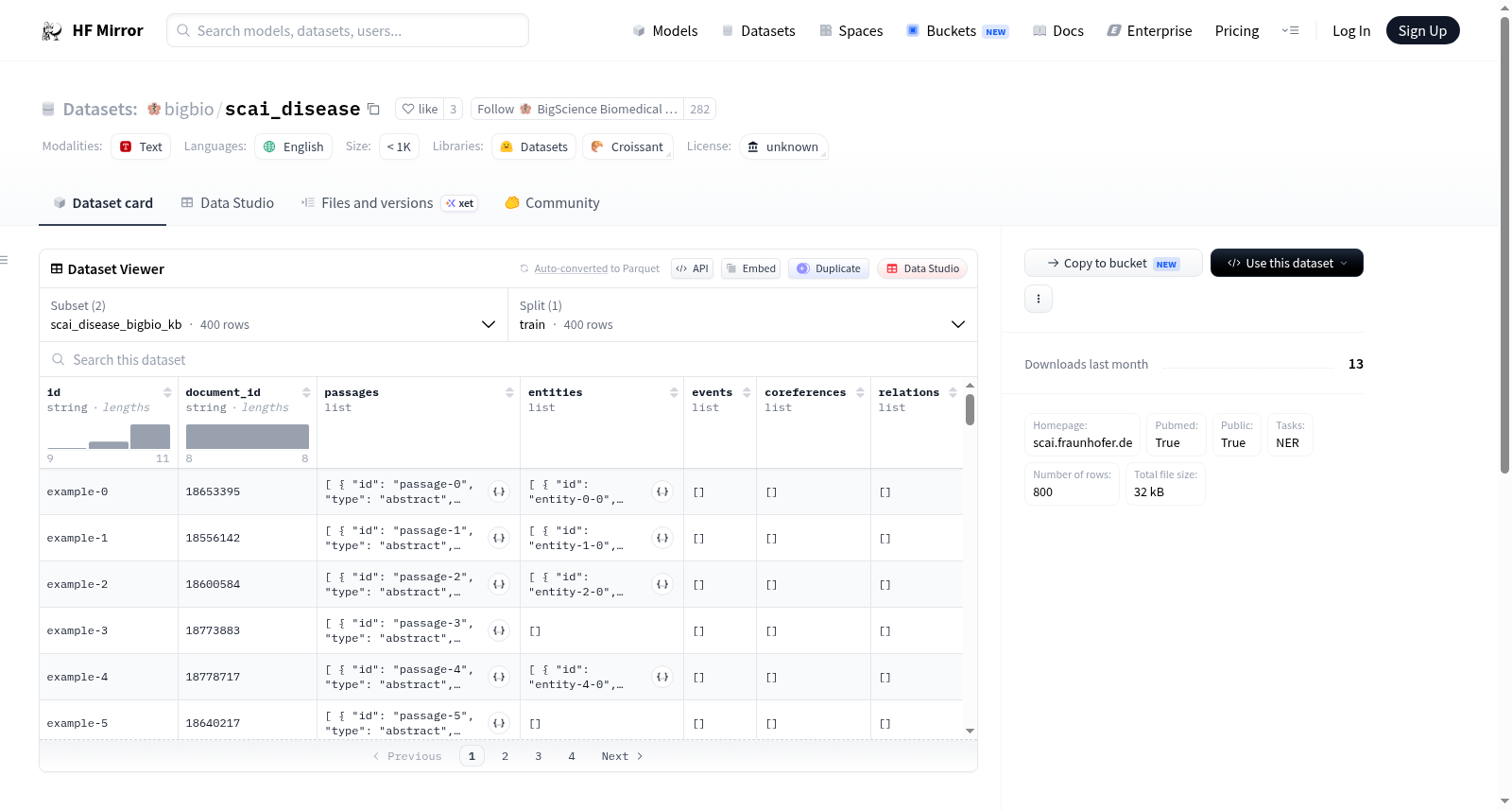The height and width of the screenshot is (810, 1512).
Task: Switch to the Data Studio tab
Action: (227, 203)
